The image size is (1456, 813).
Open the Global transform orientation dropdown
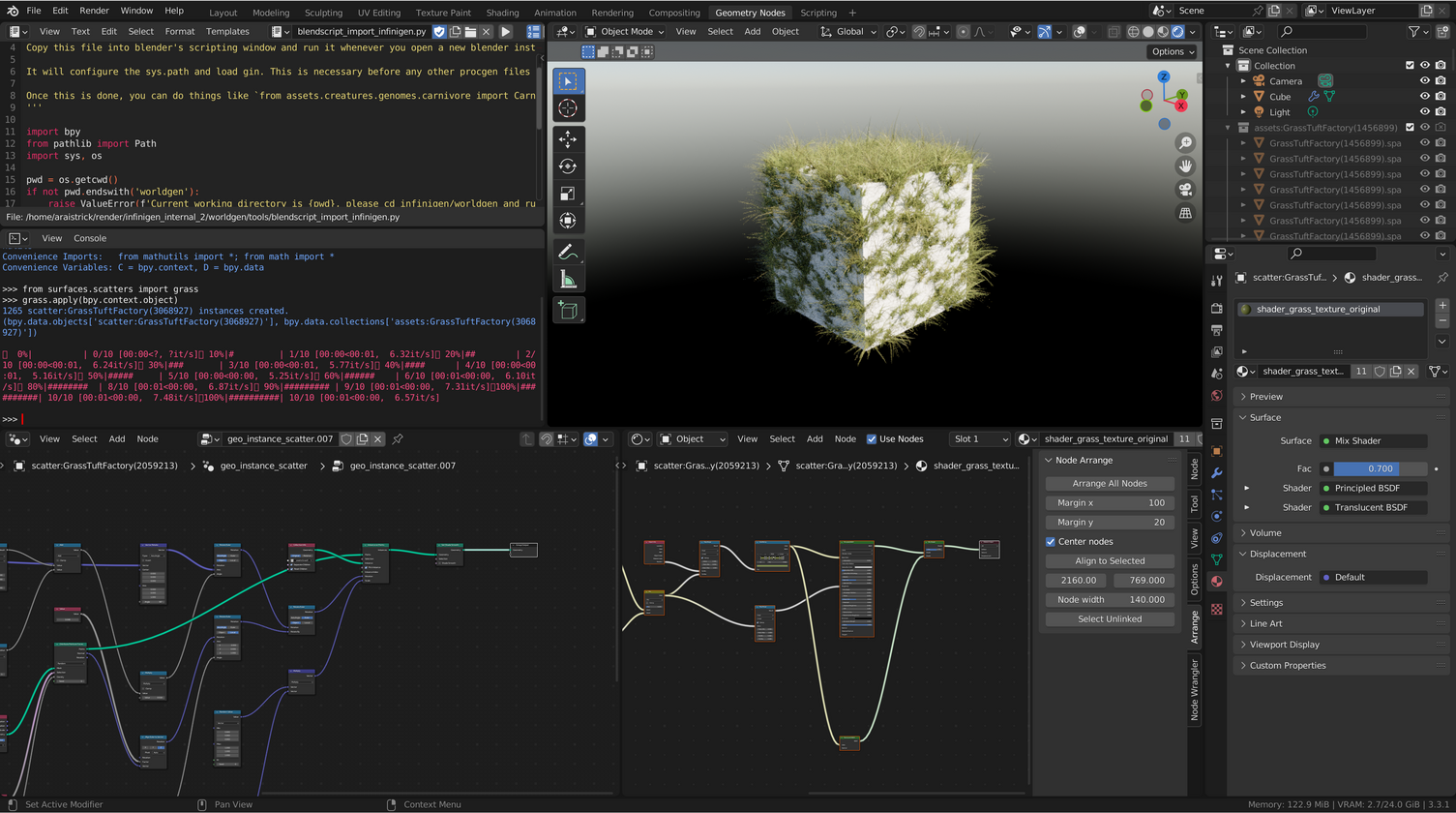[x=848, y=32]
